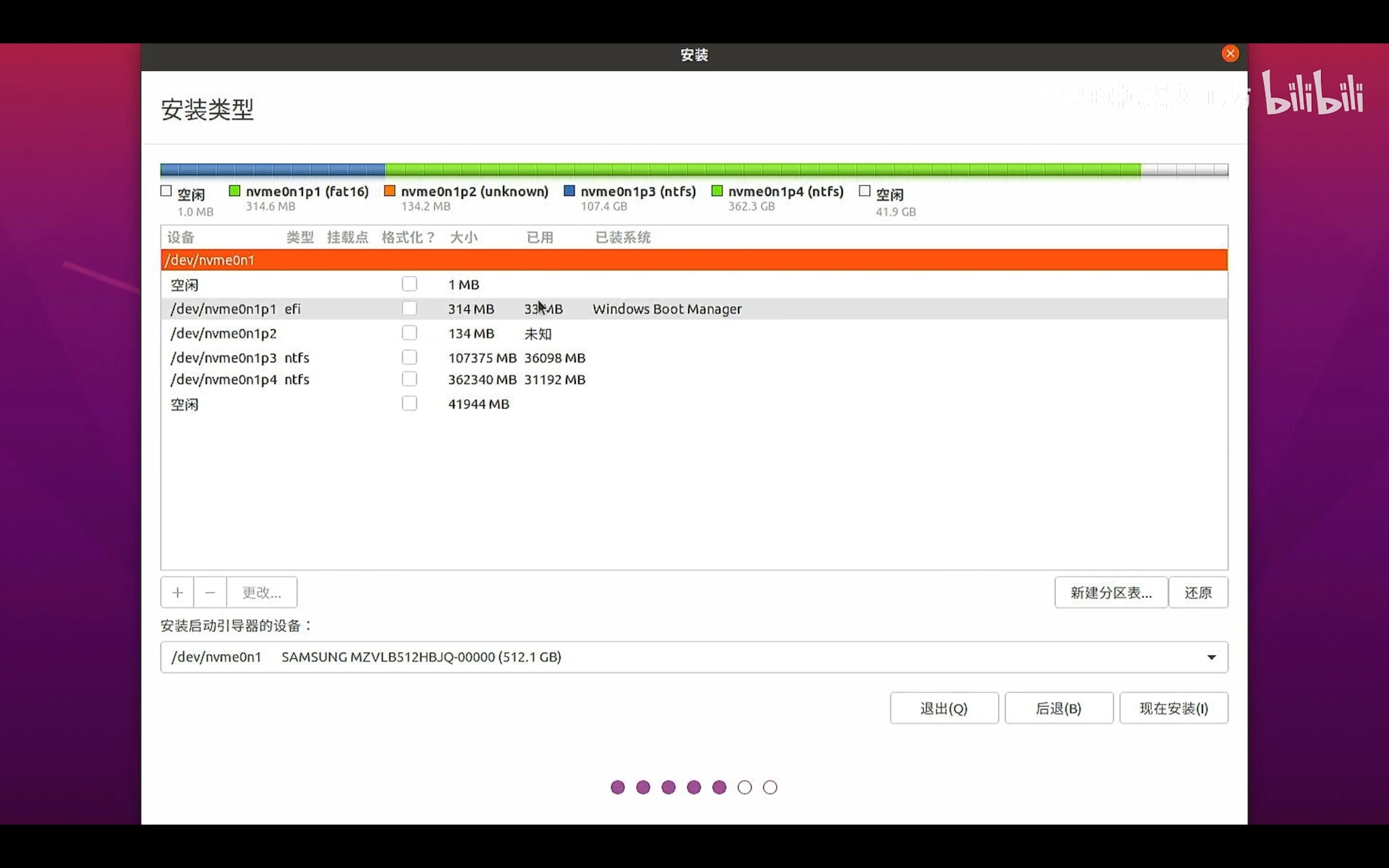The height and width of the screenshot is (868, 1389).
Task: Toggle format checkbox for /dev/nvme0n1p4
Action: coord(409,379)
